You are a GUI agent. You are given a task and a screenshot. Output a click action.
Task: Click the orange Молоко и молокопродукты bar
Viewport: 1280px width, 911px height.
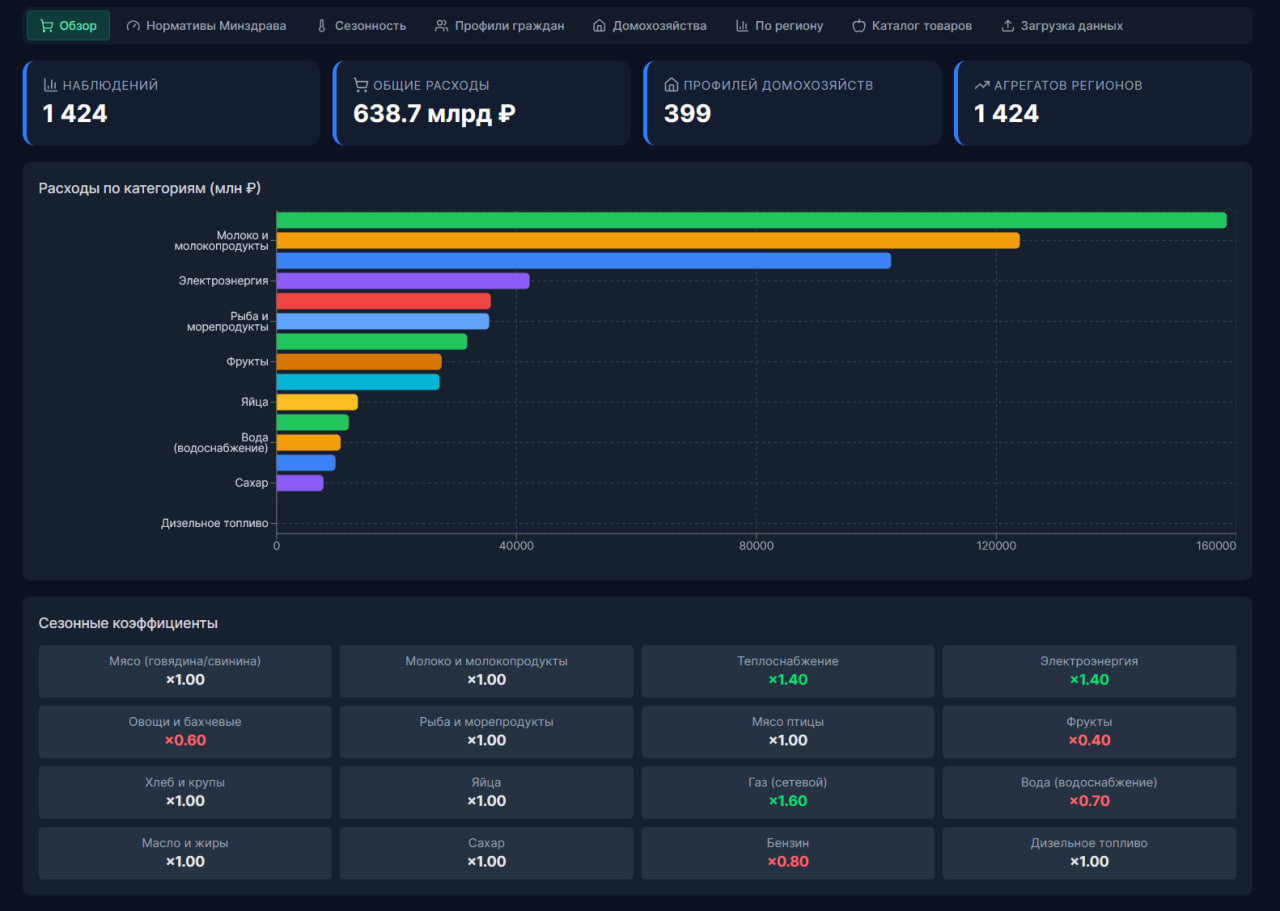[x=648, y=240]
